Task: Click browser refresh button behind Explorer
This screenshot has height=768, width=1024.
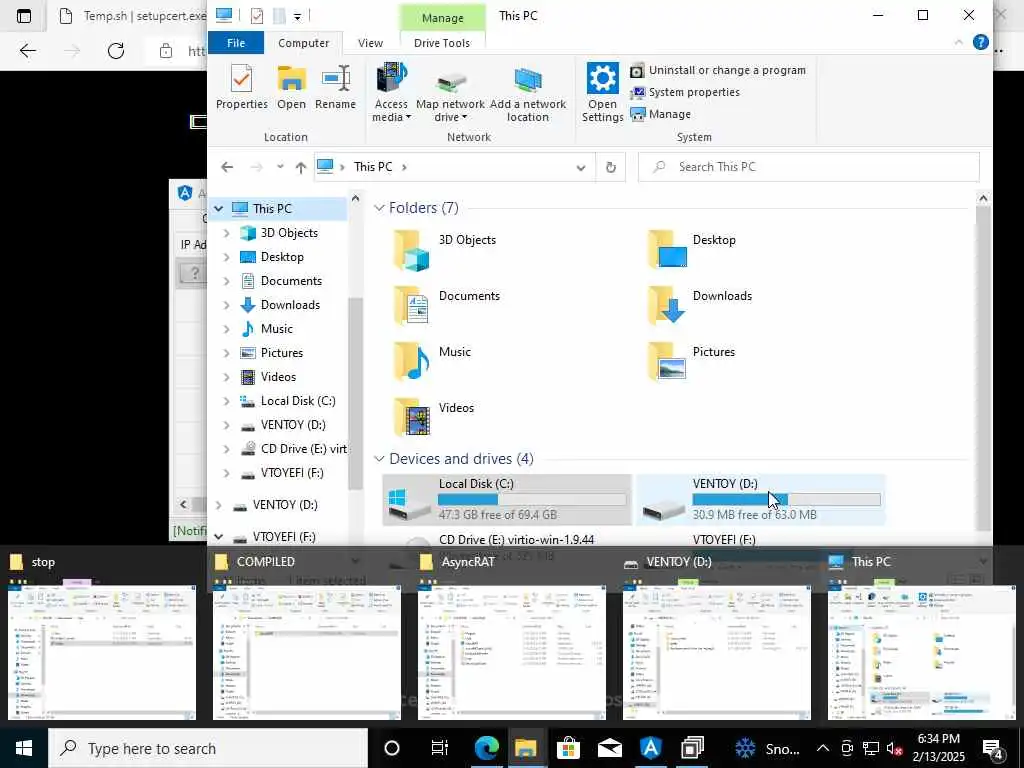Action: pyautogui.click(x=116, y=50)
